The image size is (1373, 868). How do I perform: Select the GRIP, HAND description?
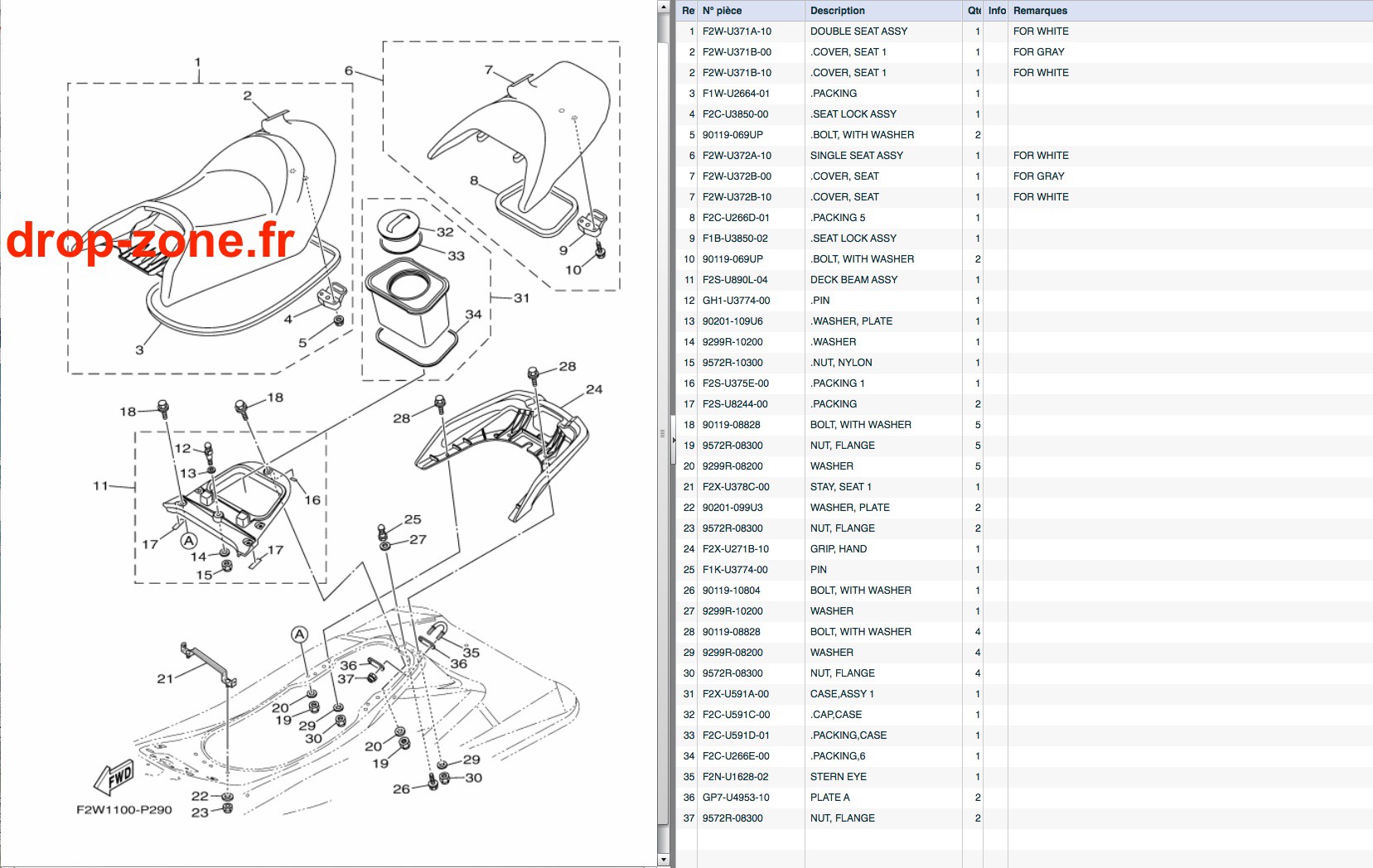point(839,549)
